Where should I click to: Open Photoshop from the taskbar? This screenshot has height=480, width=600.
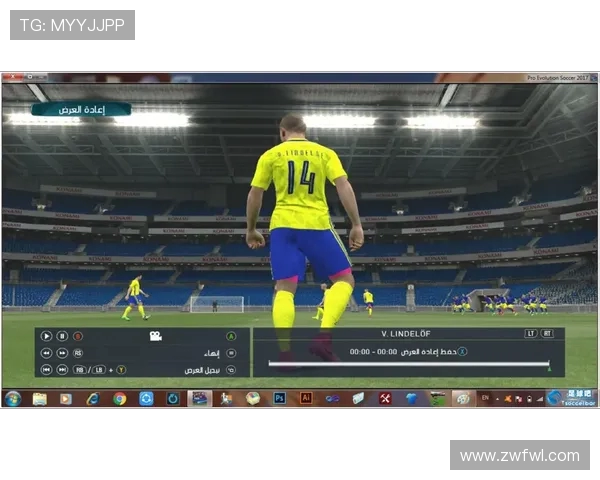[279, 398]
